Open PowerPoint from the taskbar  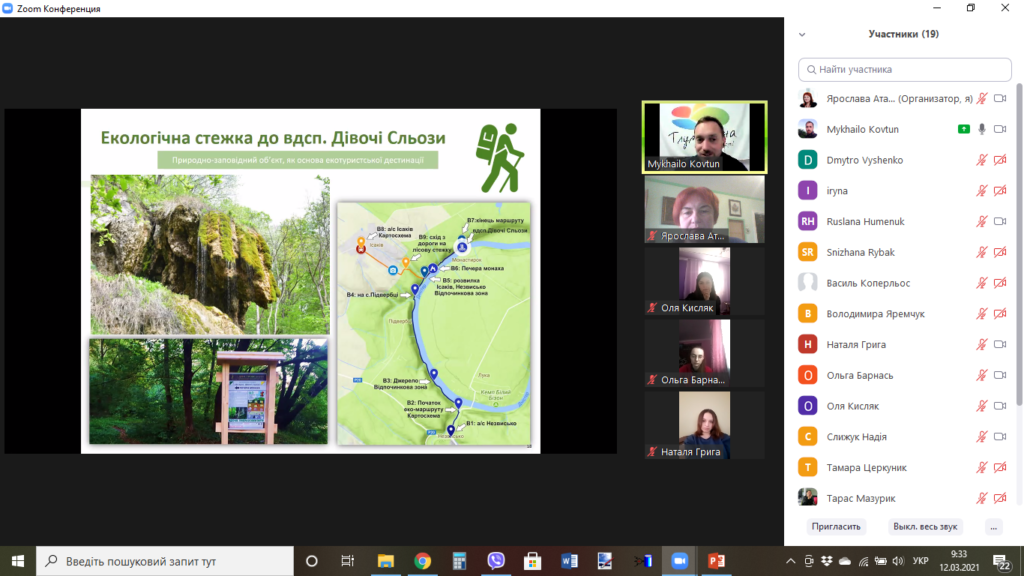click(716, 561)
